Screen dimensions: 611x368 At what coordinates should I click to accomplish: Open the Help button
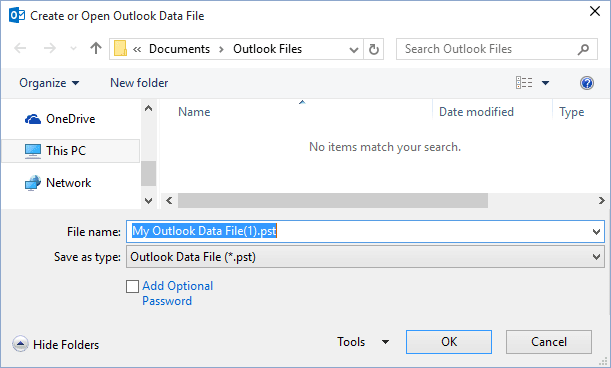pos(586,83)
